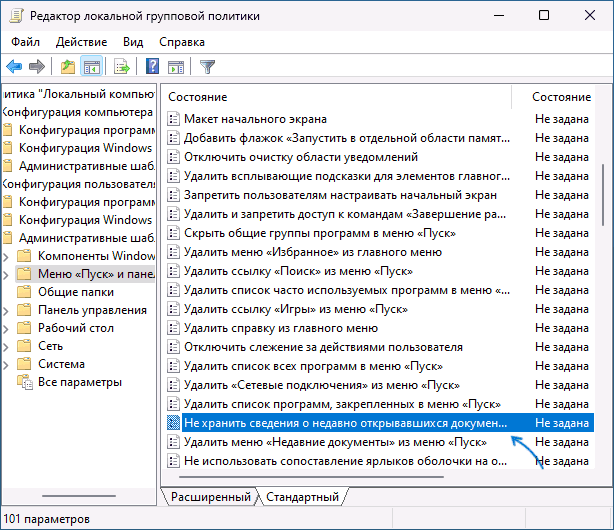Go up one level folder icon
This screenshot has width=614, height=530.
tap(67, 67)
